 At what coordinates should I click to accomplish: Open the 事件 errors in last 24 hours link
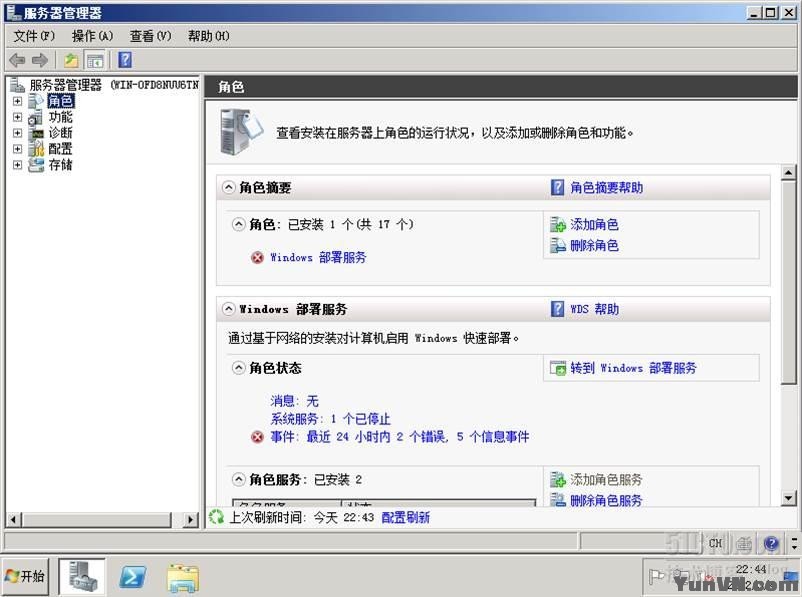coord(399,437)
